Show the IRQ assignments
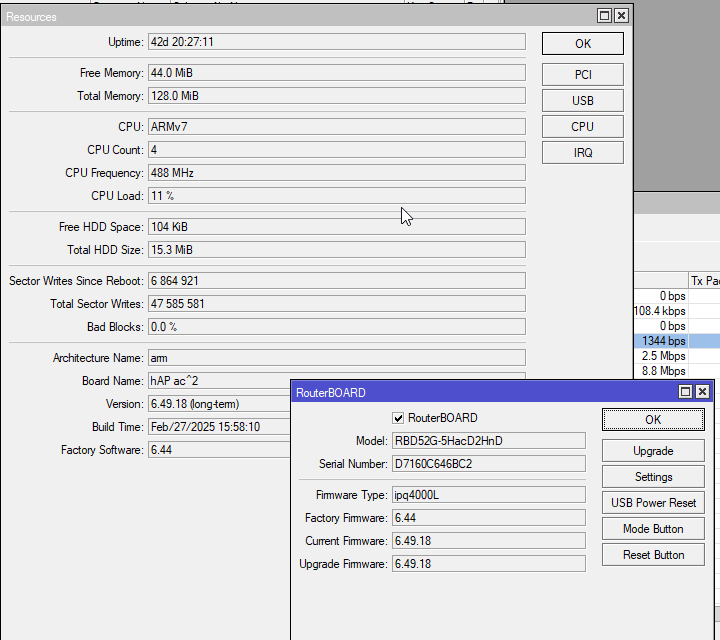Screen dimensions: 720x640 583,153
